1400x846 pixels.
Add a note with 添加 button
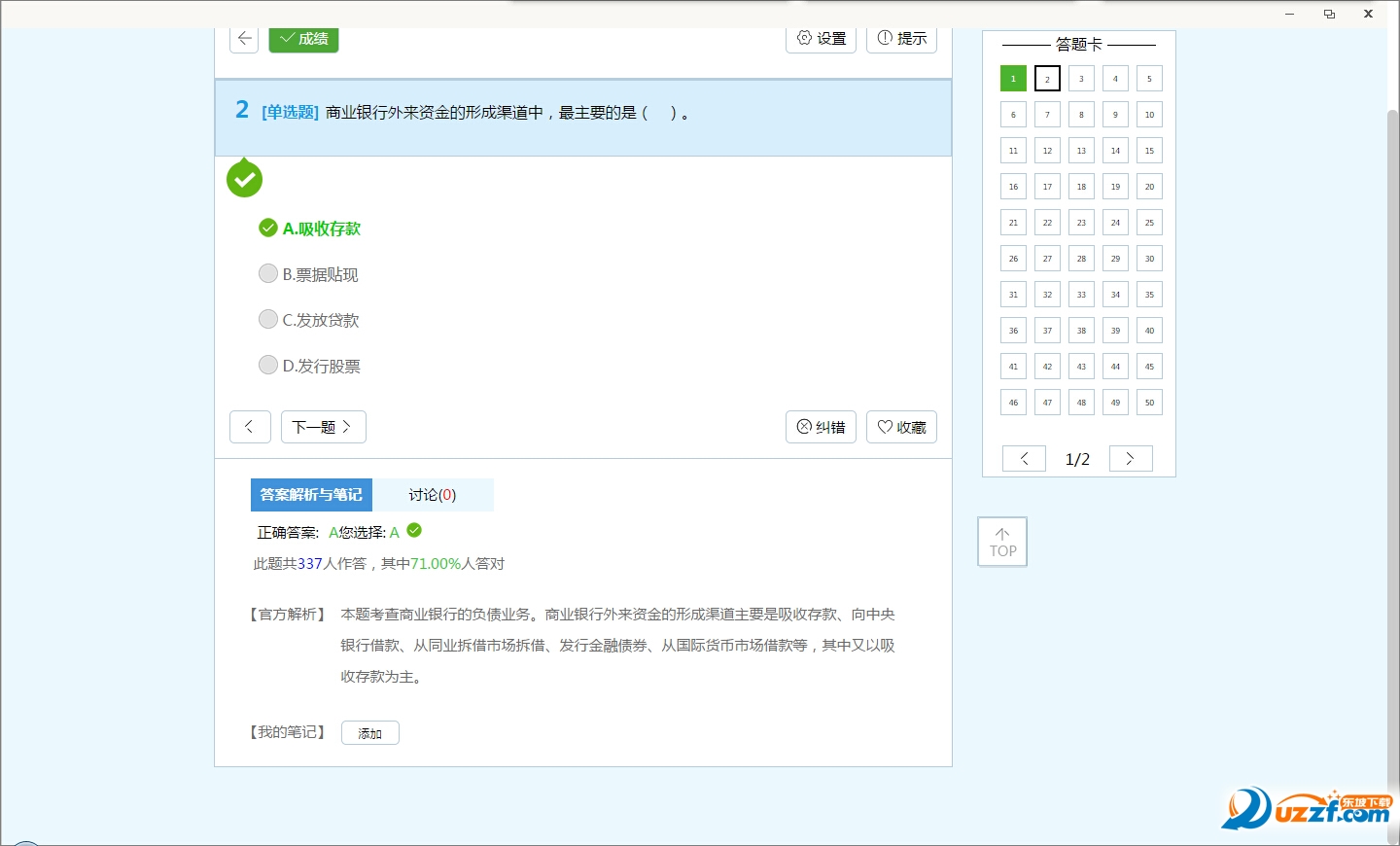[x=370, y=733]
